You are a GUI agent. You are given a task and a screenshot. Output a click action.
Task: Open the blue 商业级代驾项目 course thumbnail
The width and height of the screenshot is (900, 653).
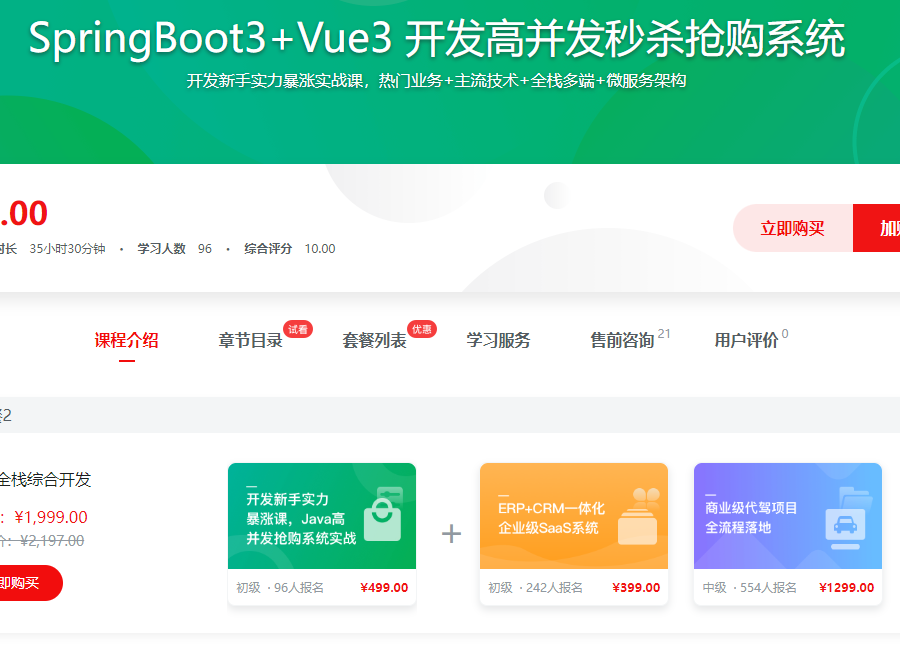[788, 517]
